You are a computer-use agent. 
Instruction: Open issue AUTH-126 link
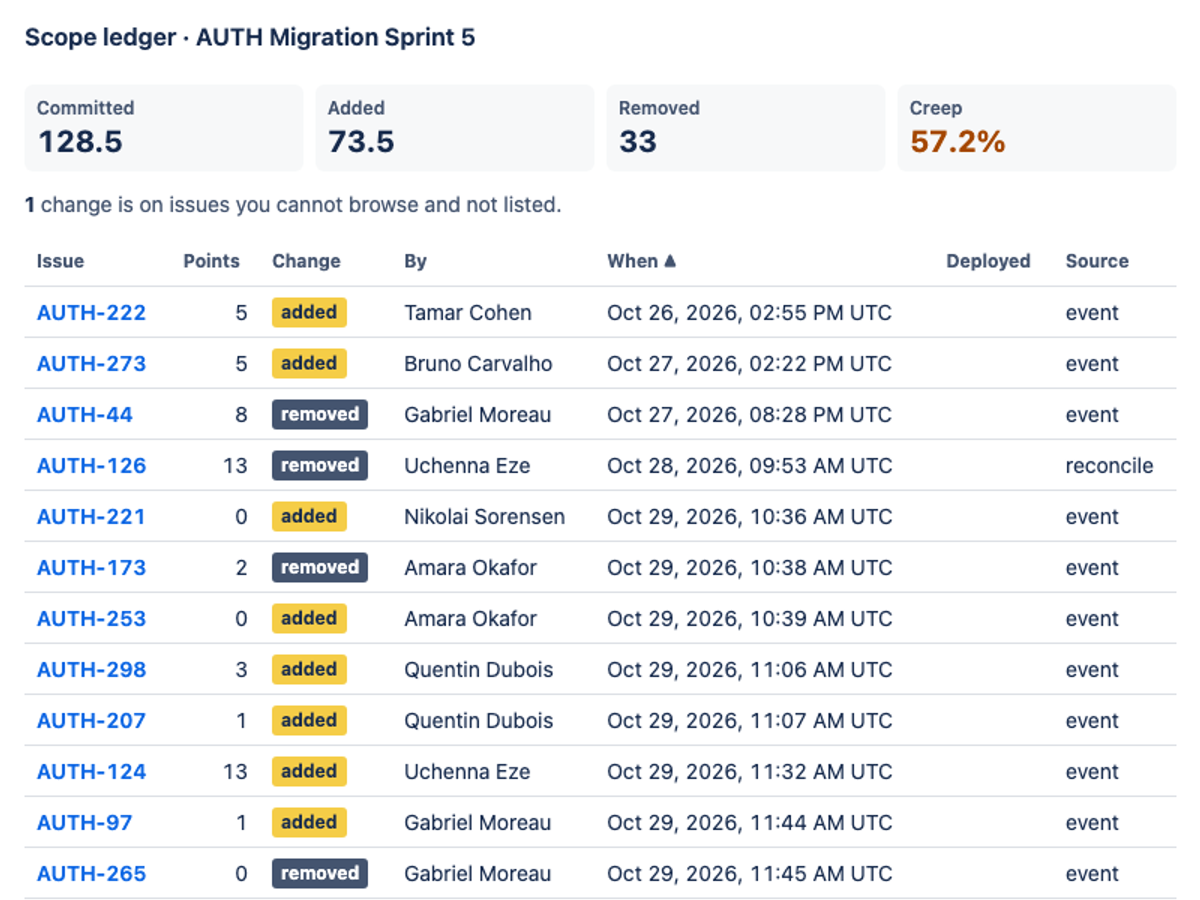point(91,466)
